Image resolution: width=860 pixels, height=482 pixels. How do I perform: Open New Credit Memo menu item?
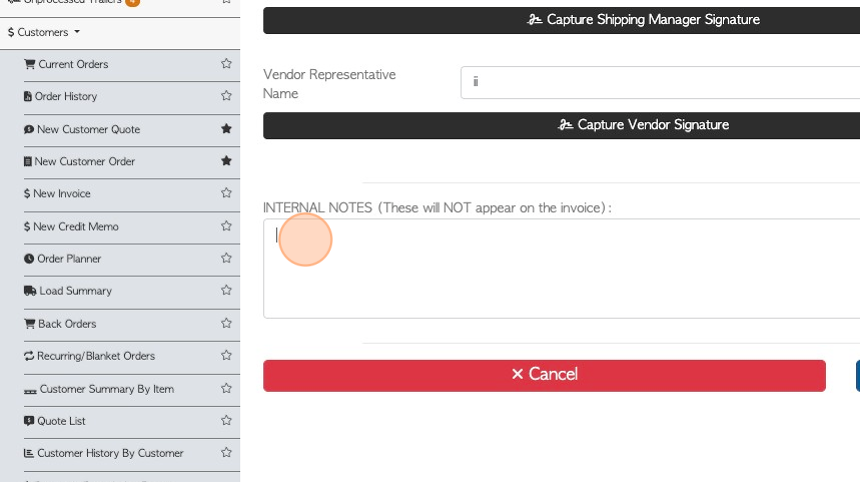tap(75, 226)
